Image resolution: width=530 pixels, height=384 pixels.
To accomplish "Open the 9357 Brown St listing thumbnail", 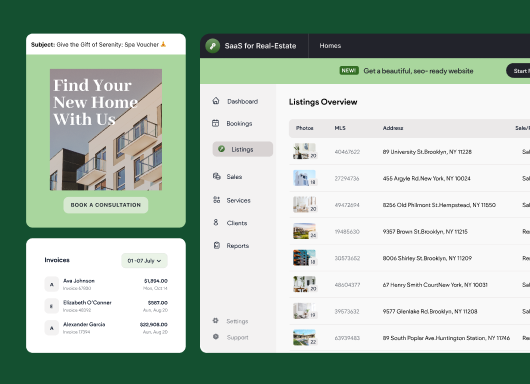I will click(305, 231).
